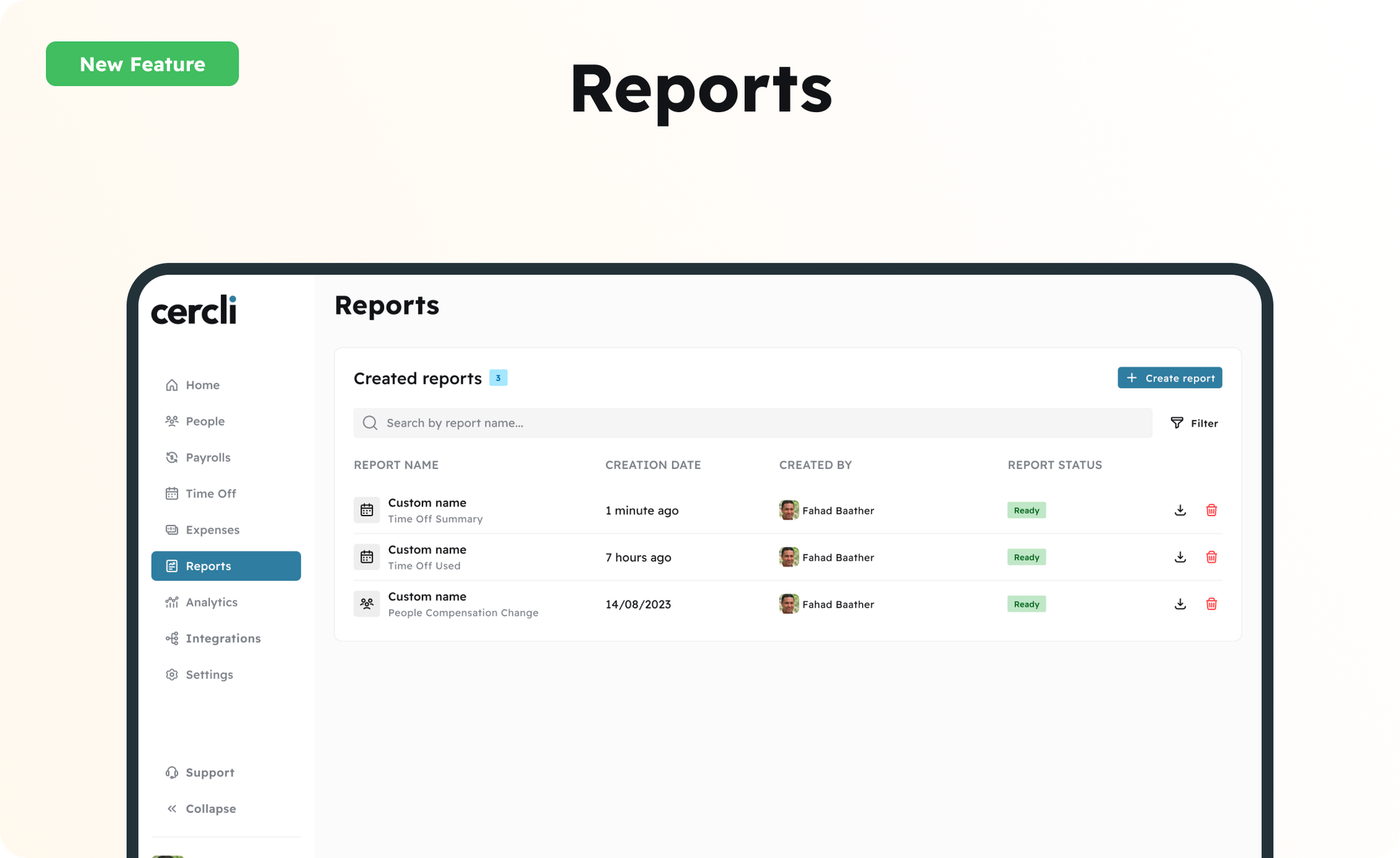
Task: Click the created reports count badge
Action: click(498, 378)
